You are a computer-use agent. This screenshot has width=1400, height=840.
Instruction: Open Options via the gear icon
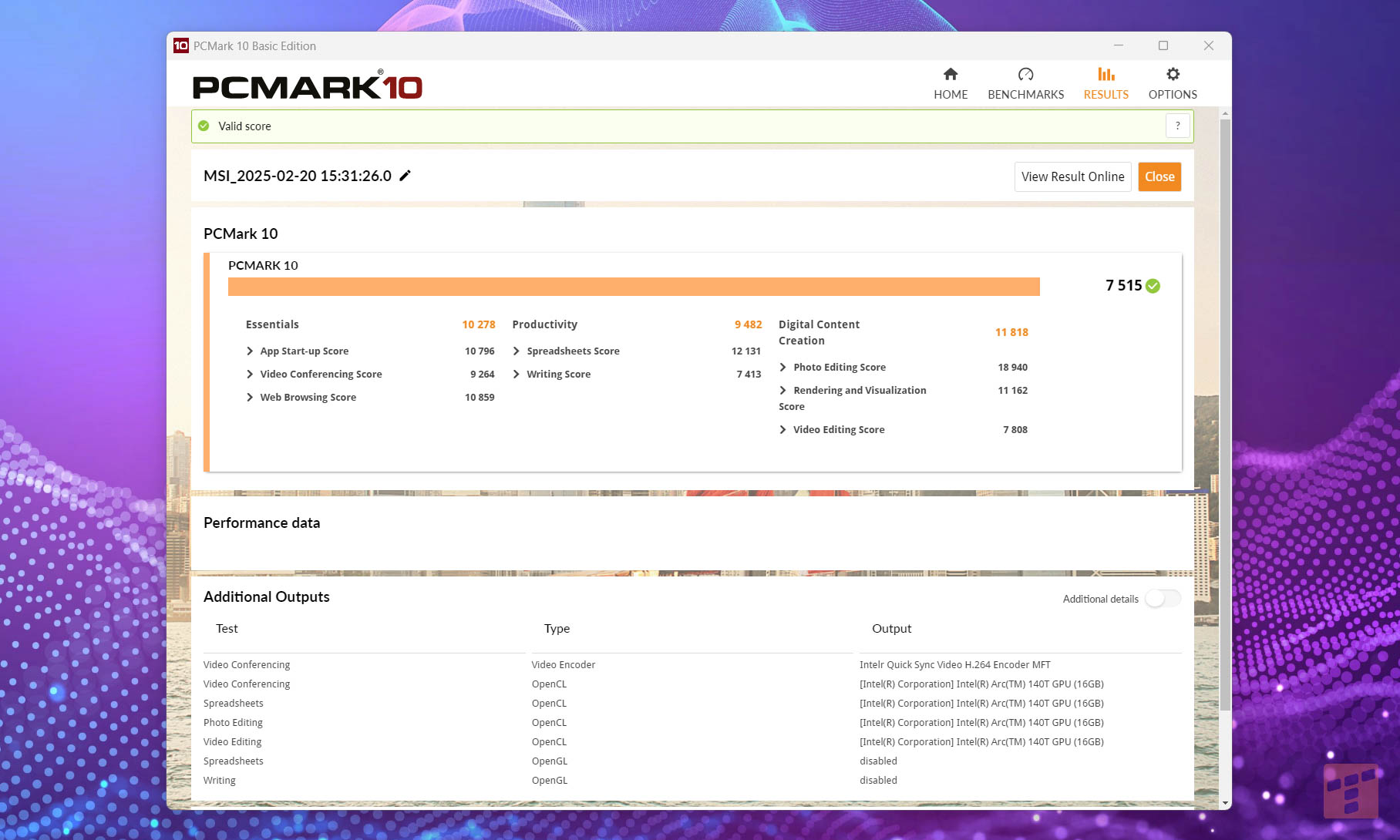tap(1173, 74)
